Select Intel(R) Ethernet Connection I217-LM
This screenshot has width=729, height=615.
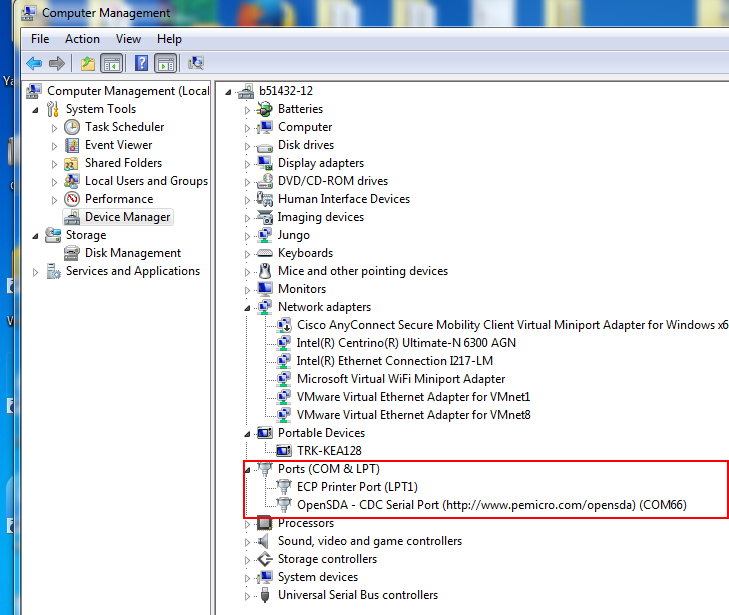click(x=395, y=361)
